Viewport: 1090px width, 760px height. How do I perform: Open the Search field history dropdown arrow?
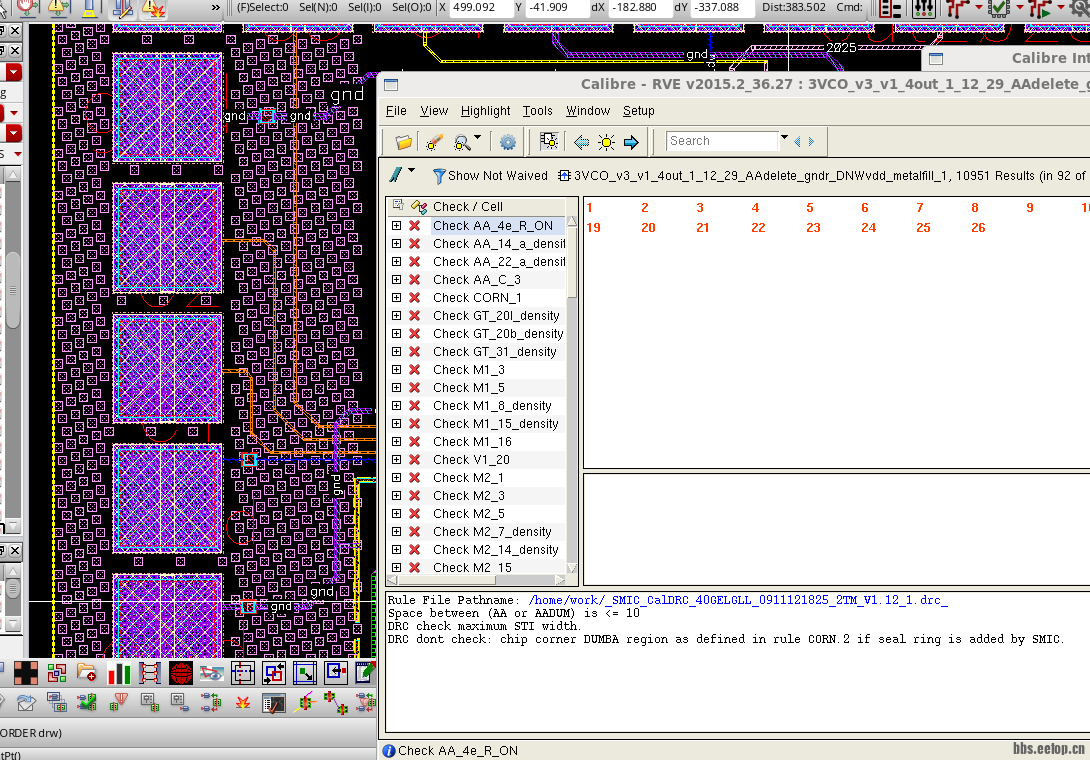tap(784, 140)
